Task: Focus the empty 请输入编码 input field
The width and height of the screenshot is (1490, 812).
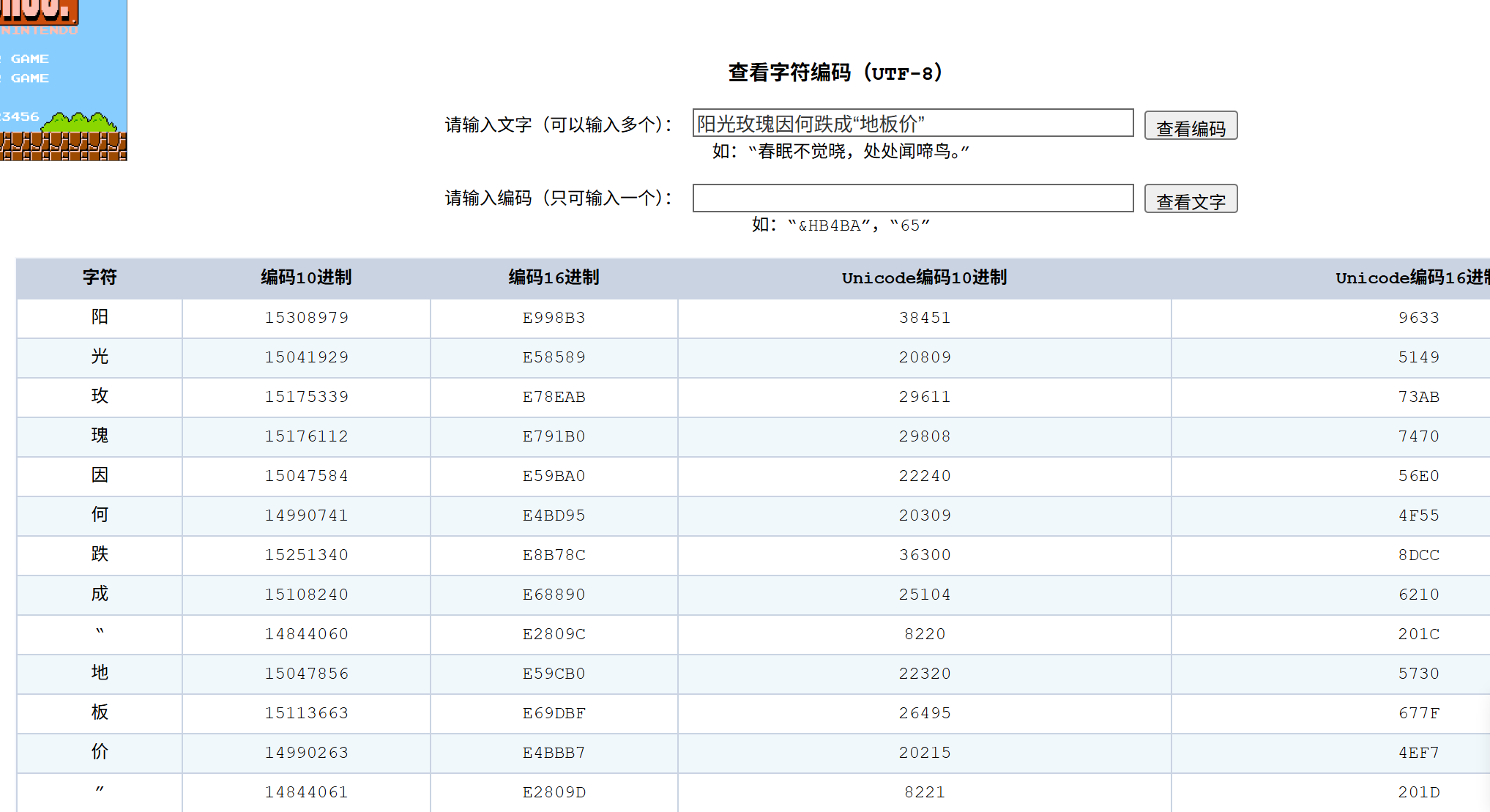Action: tap(913, 198)
